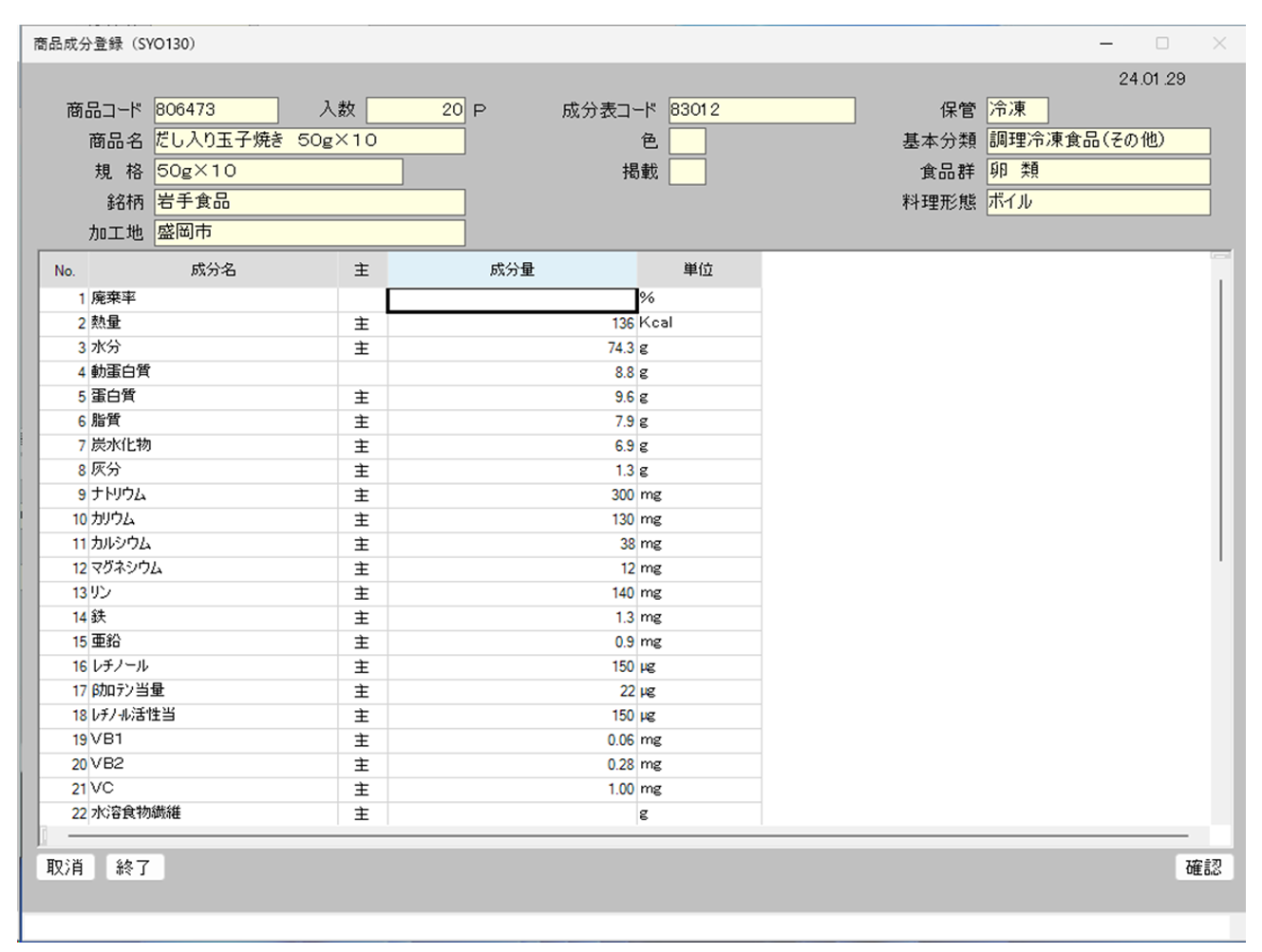The height and width of the screenshot is (952, 1262).
Task: Click the 料理形態 field showing ボイル
Action: click(x=1098, y=202)
